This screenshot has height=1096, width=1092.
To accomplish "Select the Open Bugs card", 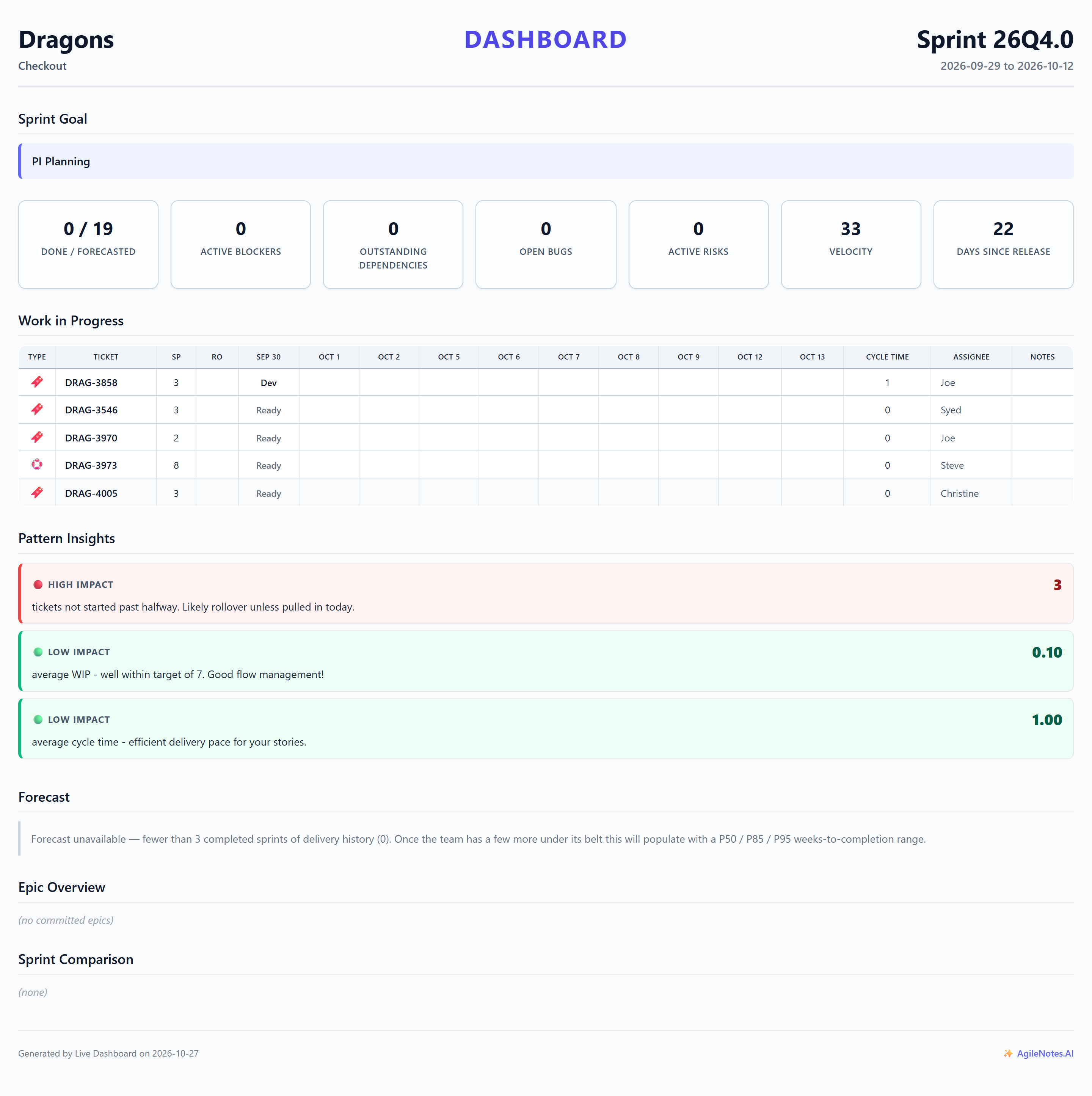I will click(546, 245).
